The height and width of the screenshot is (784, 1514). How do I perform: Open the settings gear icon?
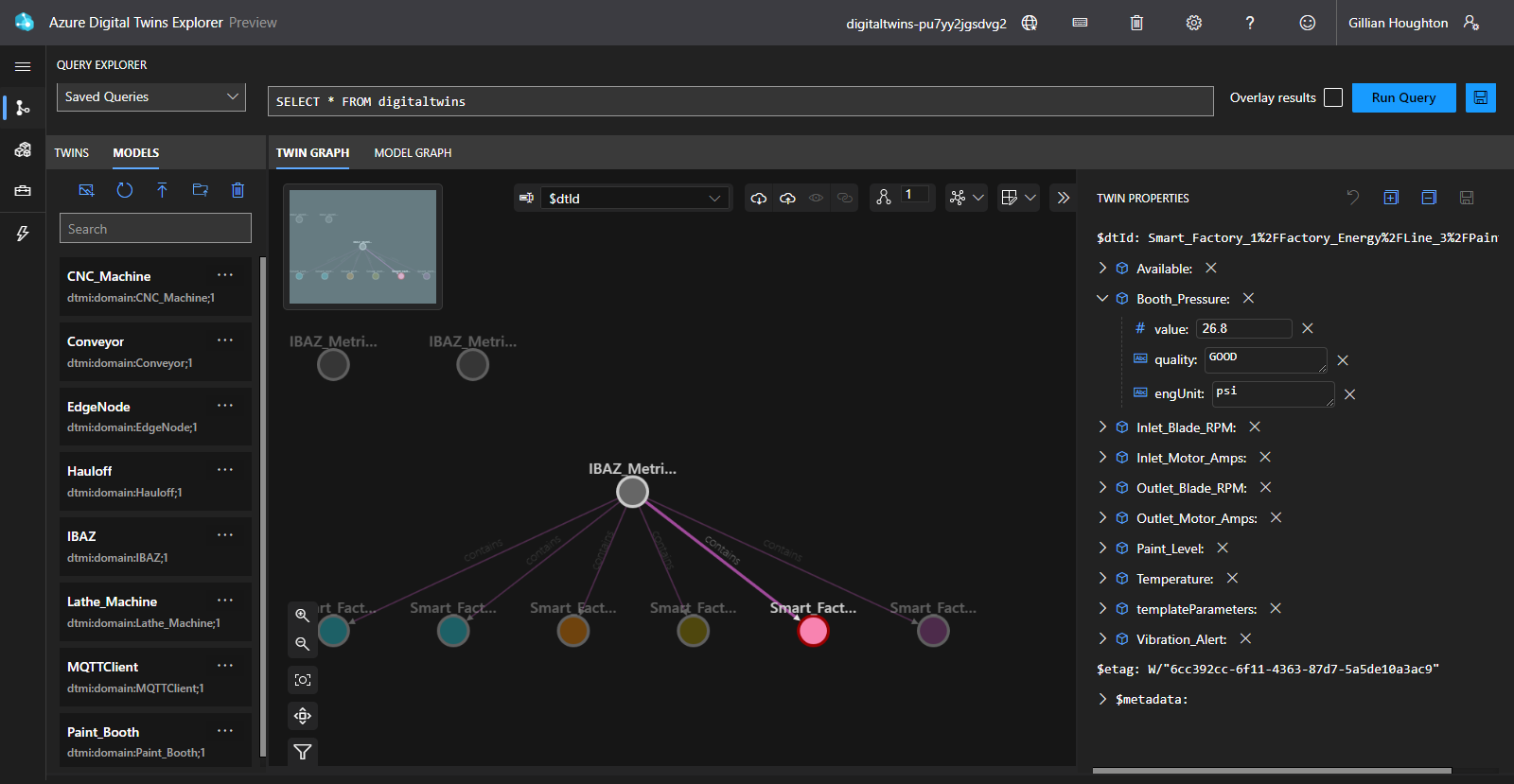[1194, 23]
